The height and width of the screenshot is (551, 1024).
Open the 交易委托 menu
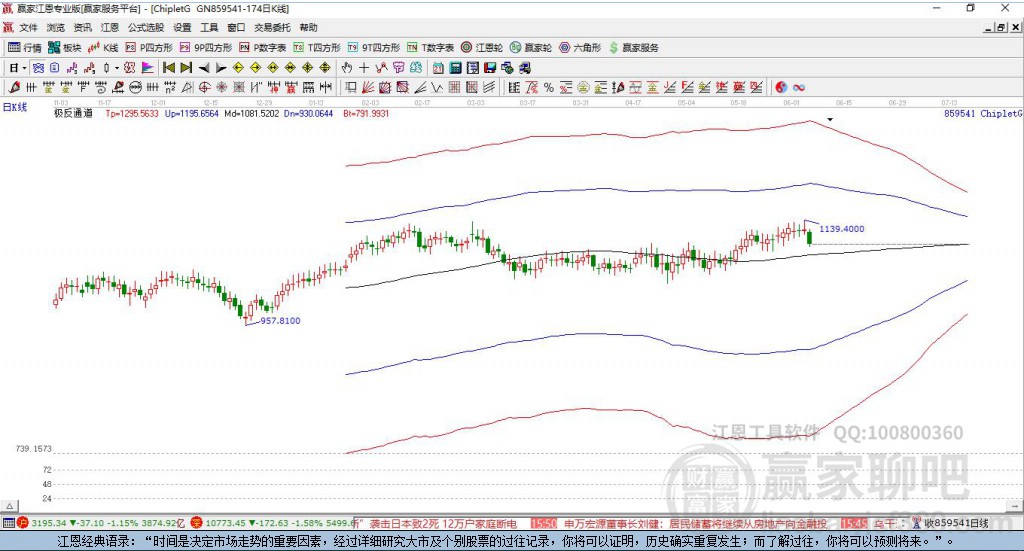272,27
